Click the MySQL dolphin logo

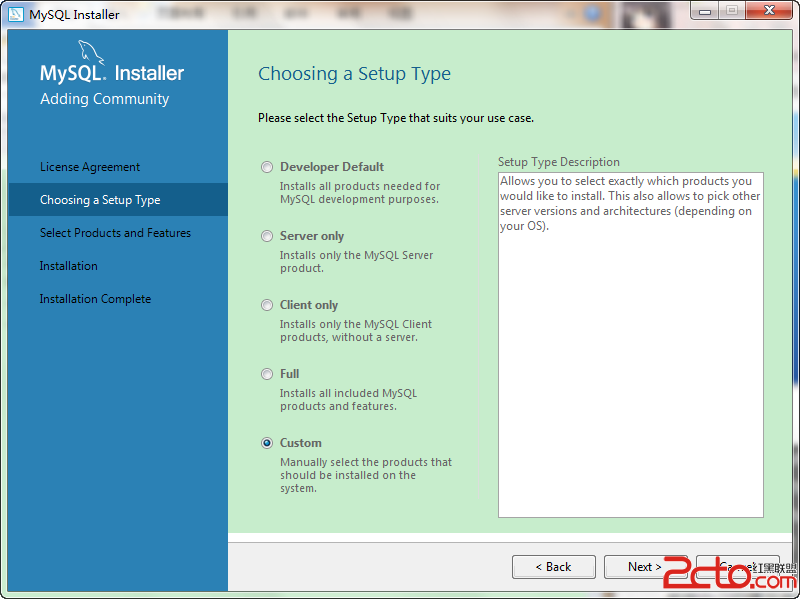[91, 53]
